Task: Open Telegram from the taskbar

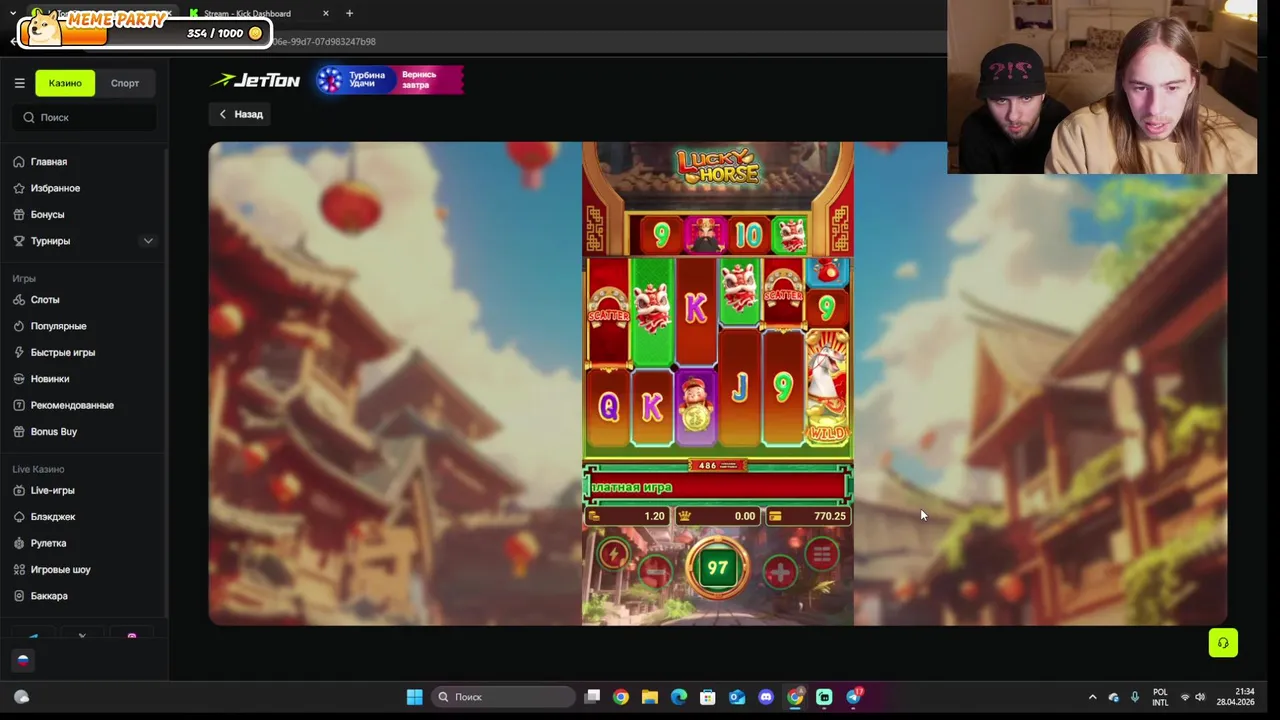Action: point(853,697)
